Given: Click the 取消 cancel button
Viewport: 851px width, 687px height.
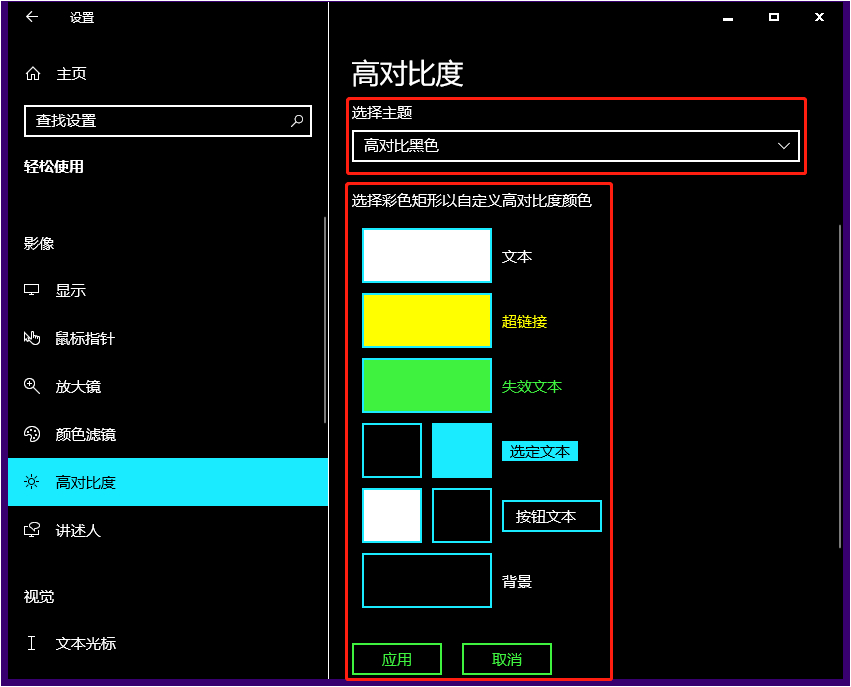Looking at the screenshot, I should [x=507, y=658].
